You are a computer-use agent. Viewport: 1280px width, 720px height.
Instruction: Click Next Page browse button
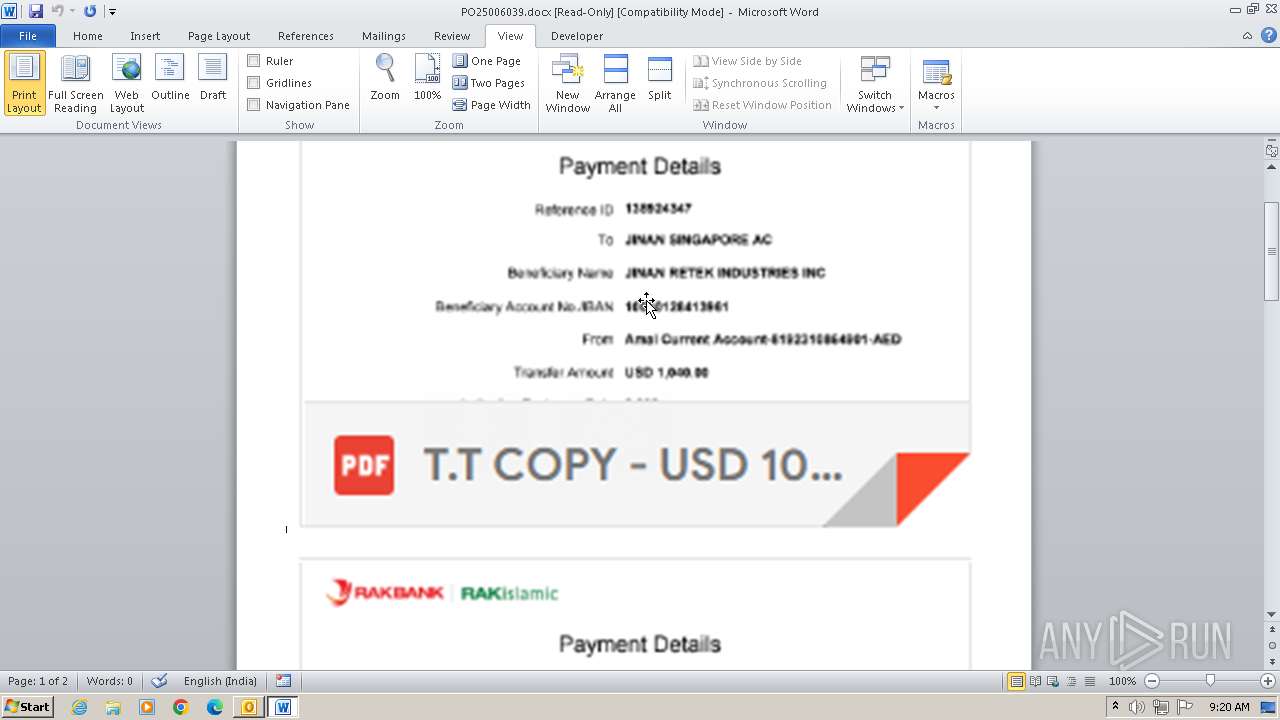pyautogui.click(x=1271, y=661)
